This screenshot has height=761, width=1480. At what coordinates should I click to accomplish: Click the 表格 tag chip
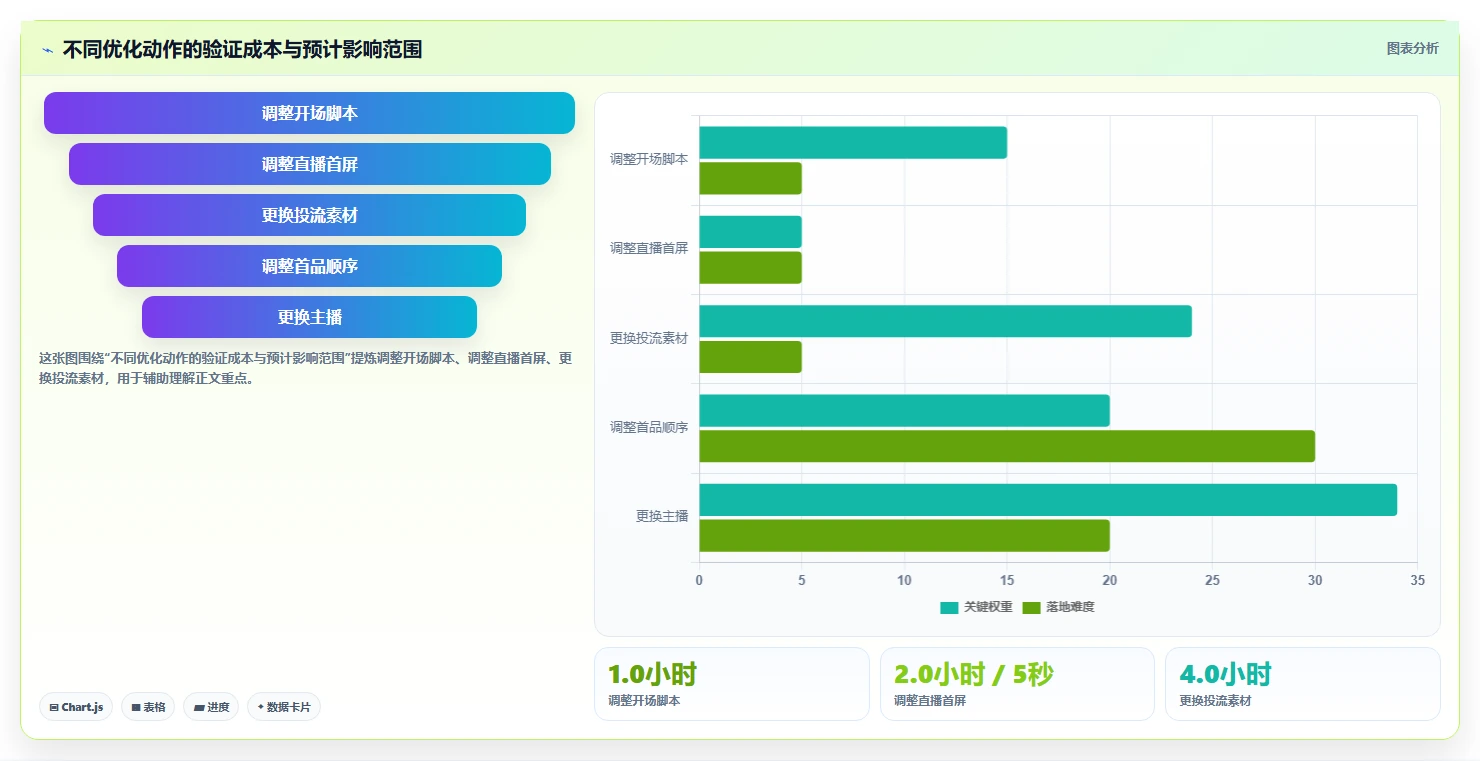pos(148,707)
